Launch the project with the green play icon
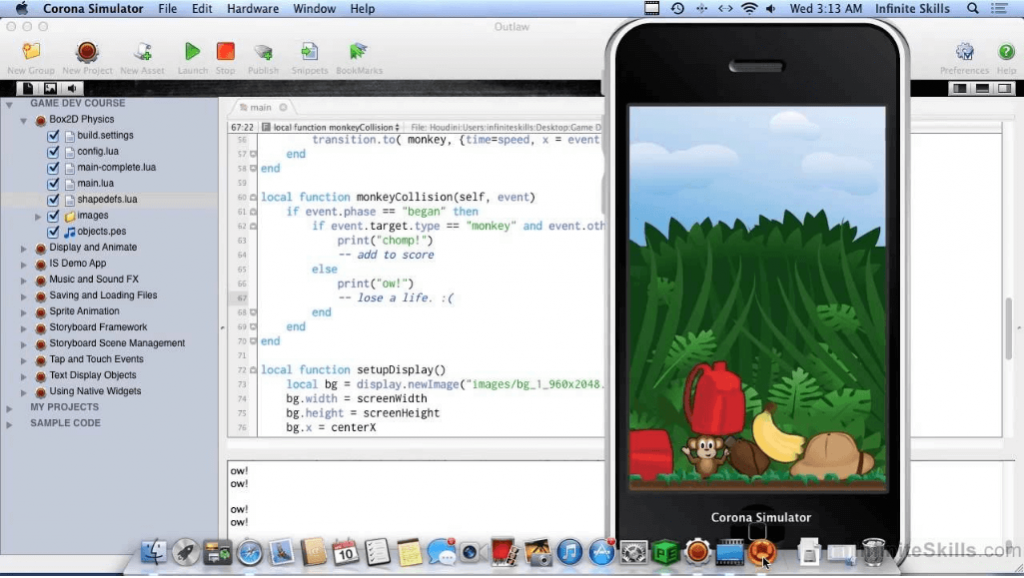 pos(192,52)
